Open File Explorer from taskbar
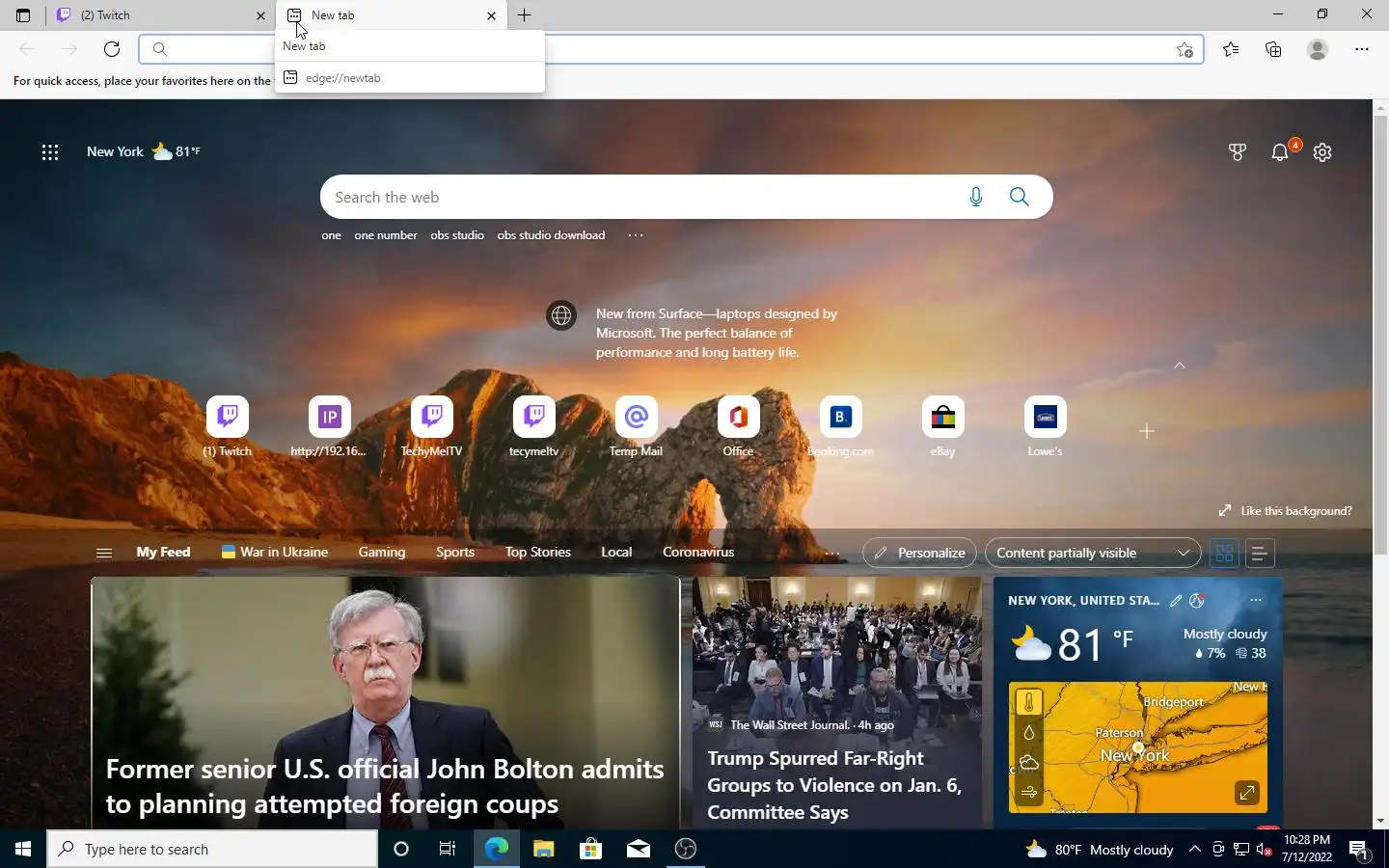Viewport: 1389px width, 868px height. pyautogui.click(x=543, y=849)
